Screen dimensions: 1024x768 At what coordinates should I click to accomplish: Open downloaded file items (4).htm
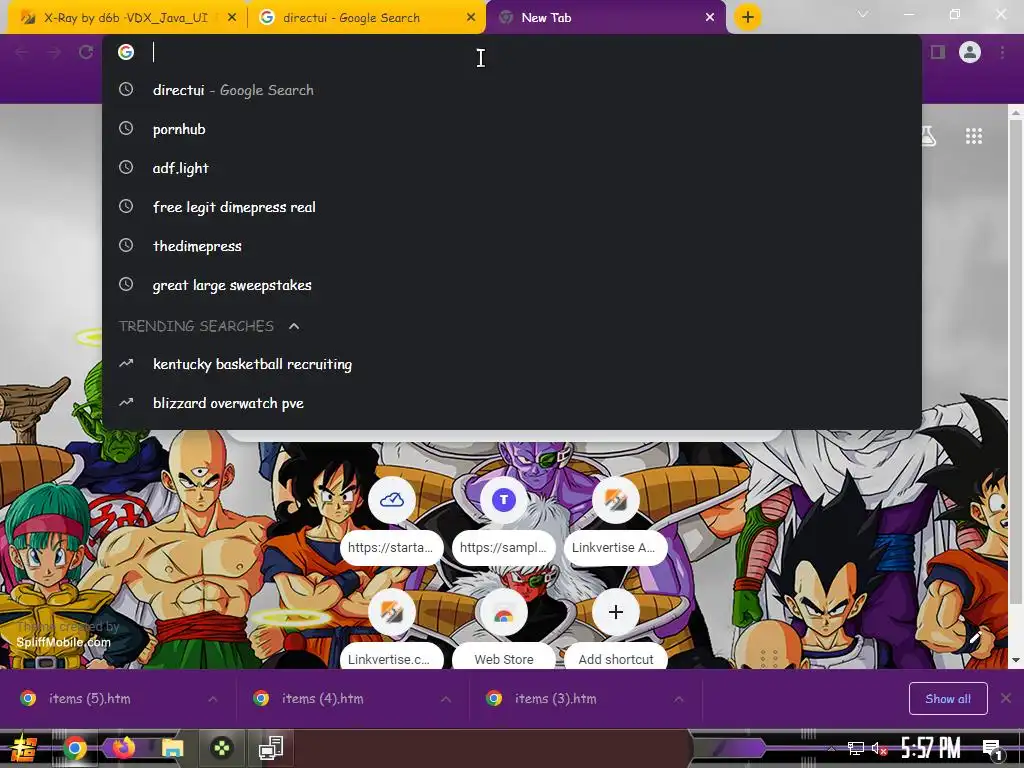click(323, 699)
